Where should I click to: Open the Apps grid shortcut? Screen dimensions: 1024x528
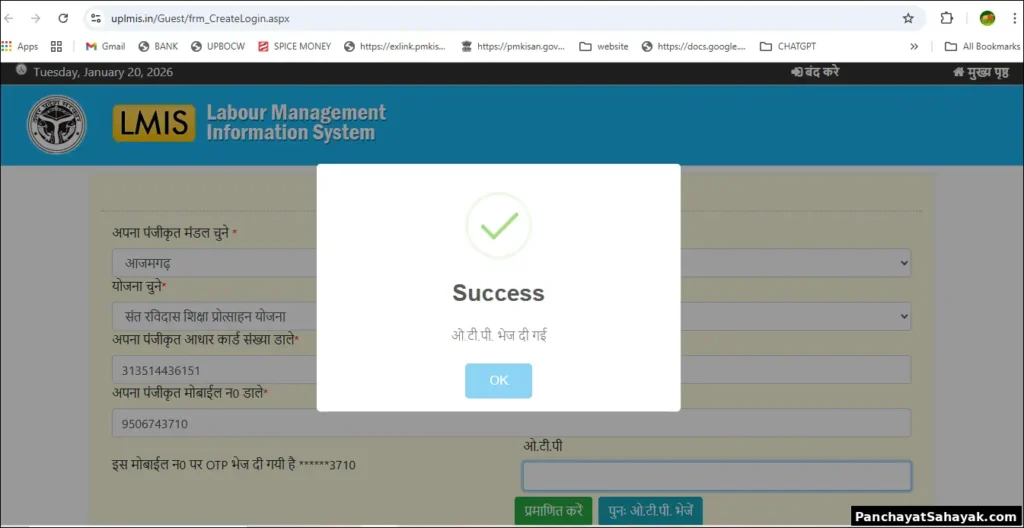(20, 46)
